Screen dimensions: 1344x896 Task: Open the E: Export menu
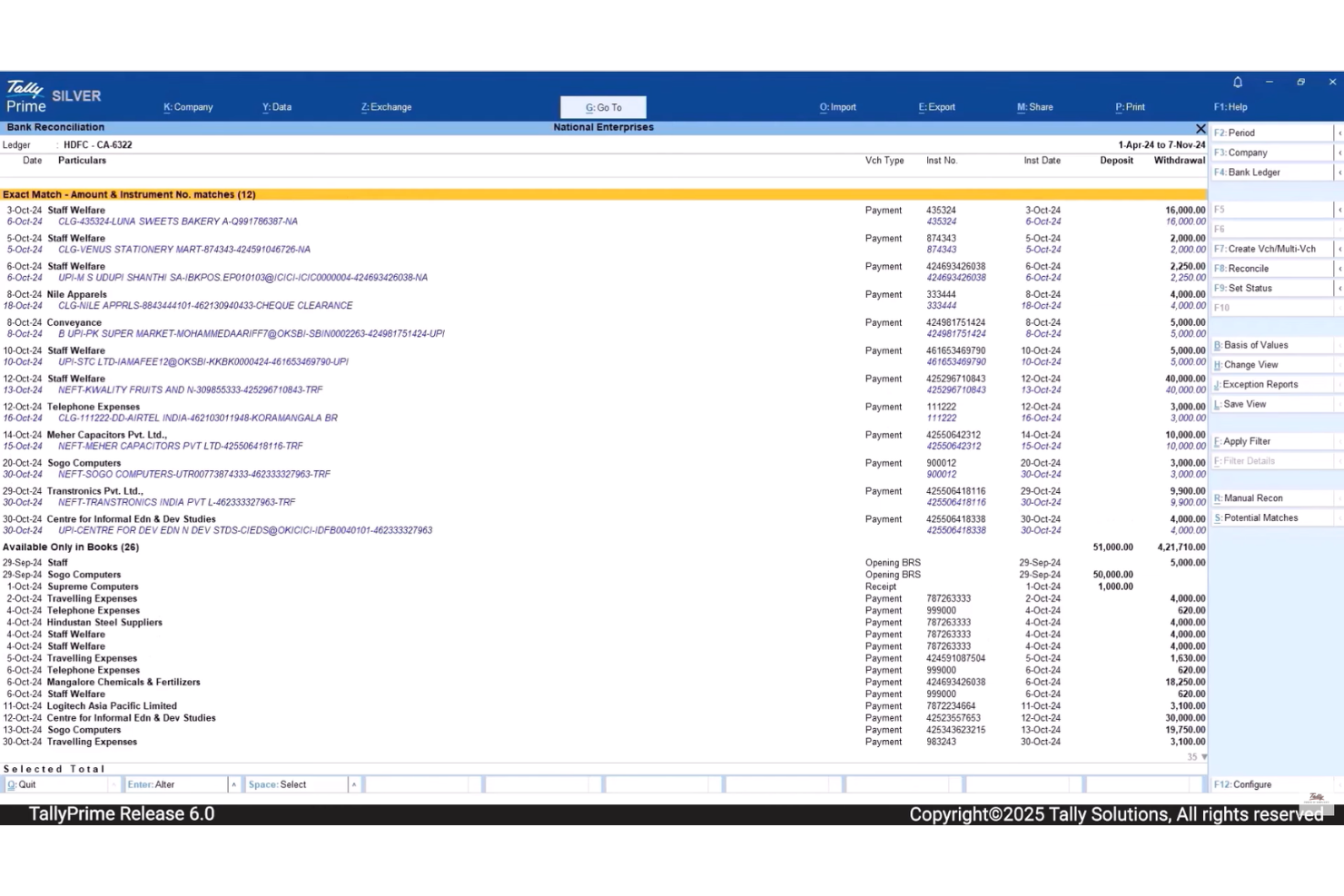[936, 106]
